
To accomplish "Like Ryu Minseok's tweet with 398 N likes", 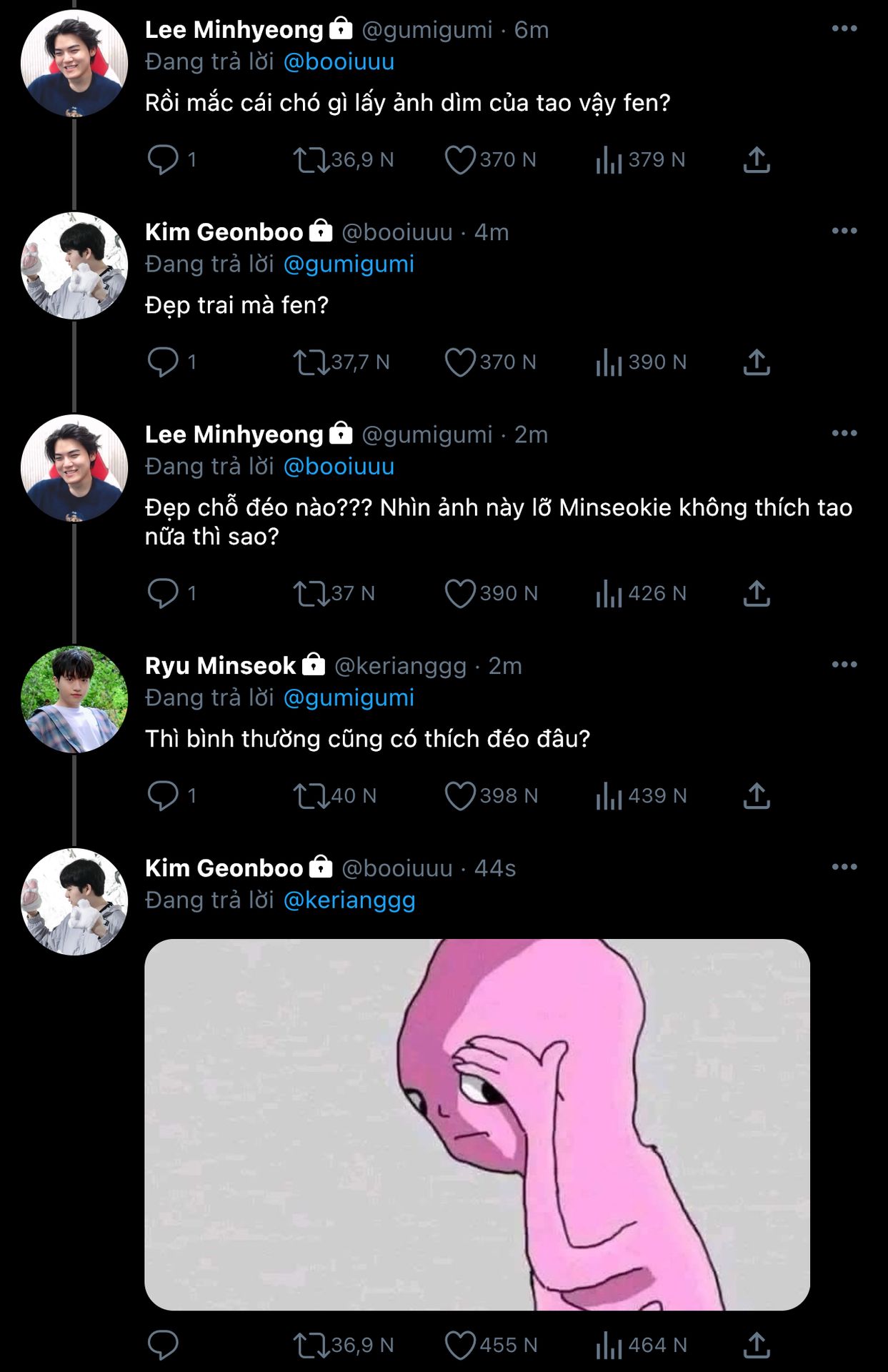I will (460, 795).
